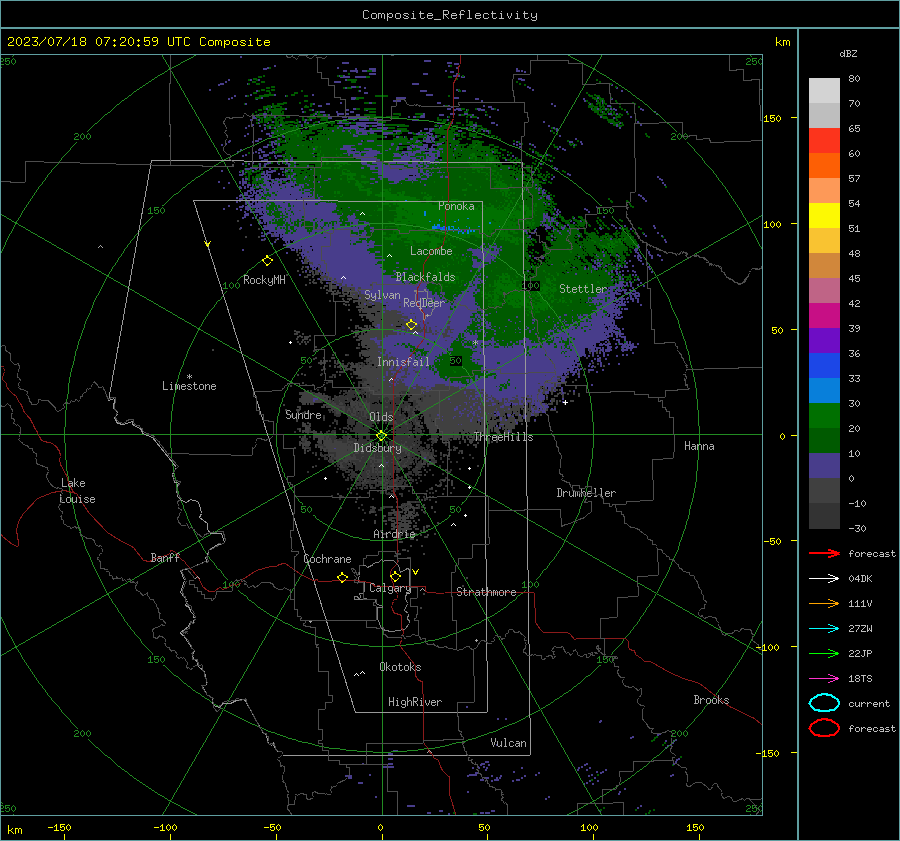
Task: Click the RedDeer city label
Action: pos(424,303)
